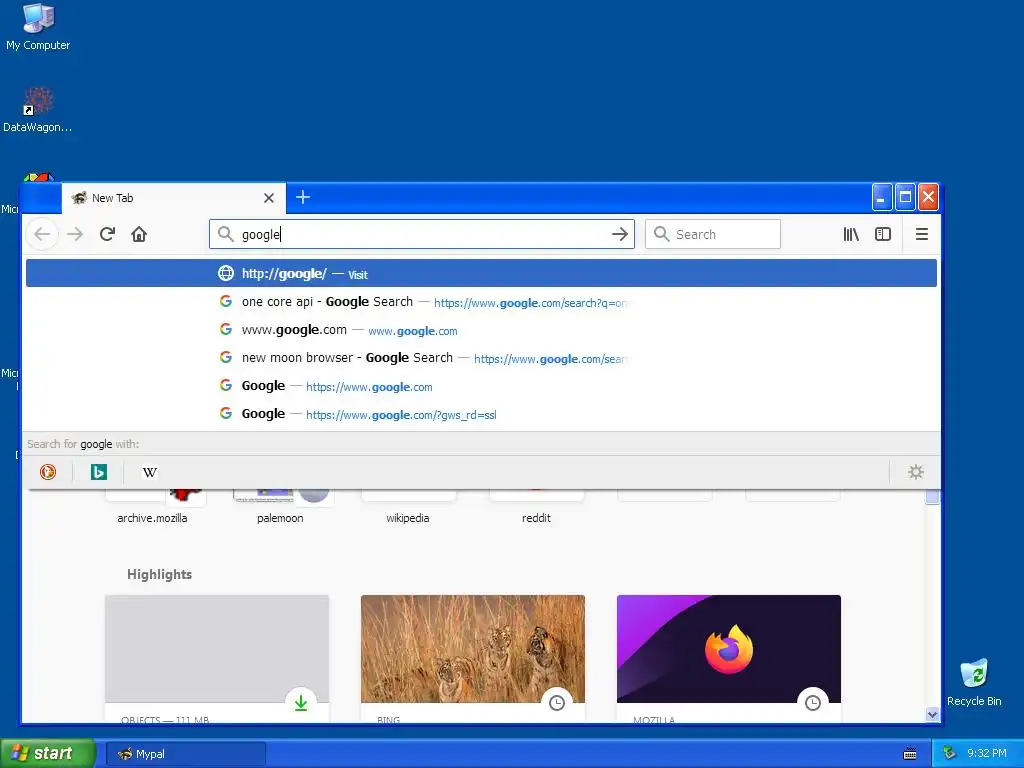Search with DuckDuckGo engine icon

(x=48, y=472)
